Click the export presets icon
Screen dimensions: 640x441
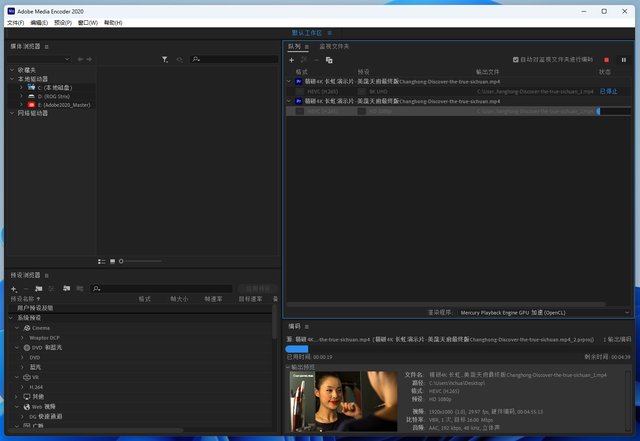(80, 289)
